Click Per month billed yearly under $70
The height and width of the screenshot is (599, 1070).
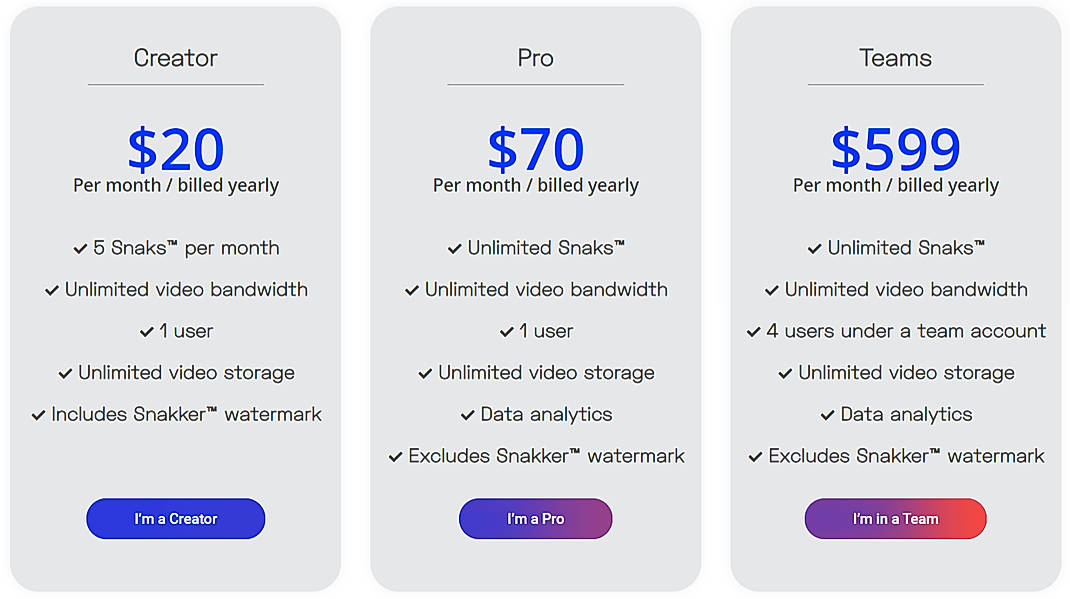pyautogui.click(x=535, y=184)
